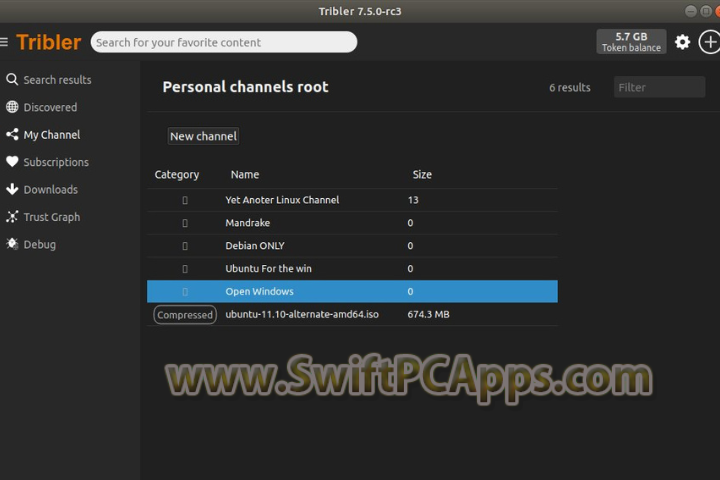Image resolution: width=720 pixels, height=480 pixels.
Task: Open the Trust Graph view
Action: pos(51,217)
